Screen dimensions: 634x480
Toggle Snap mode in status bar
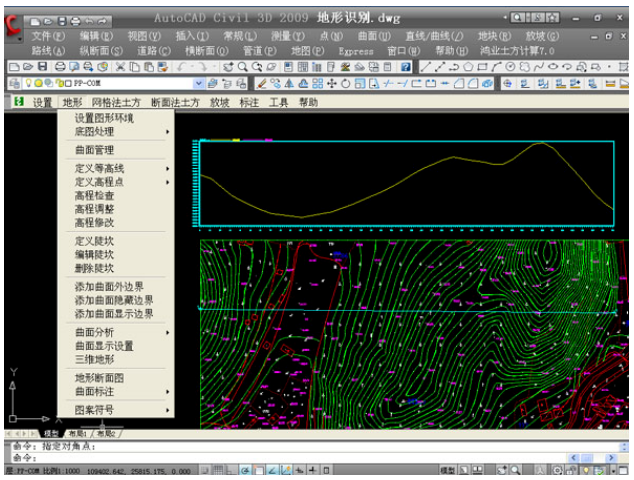click(x=205, y=470)
